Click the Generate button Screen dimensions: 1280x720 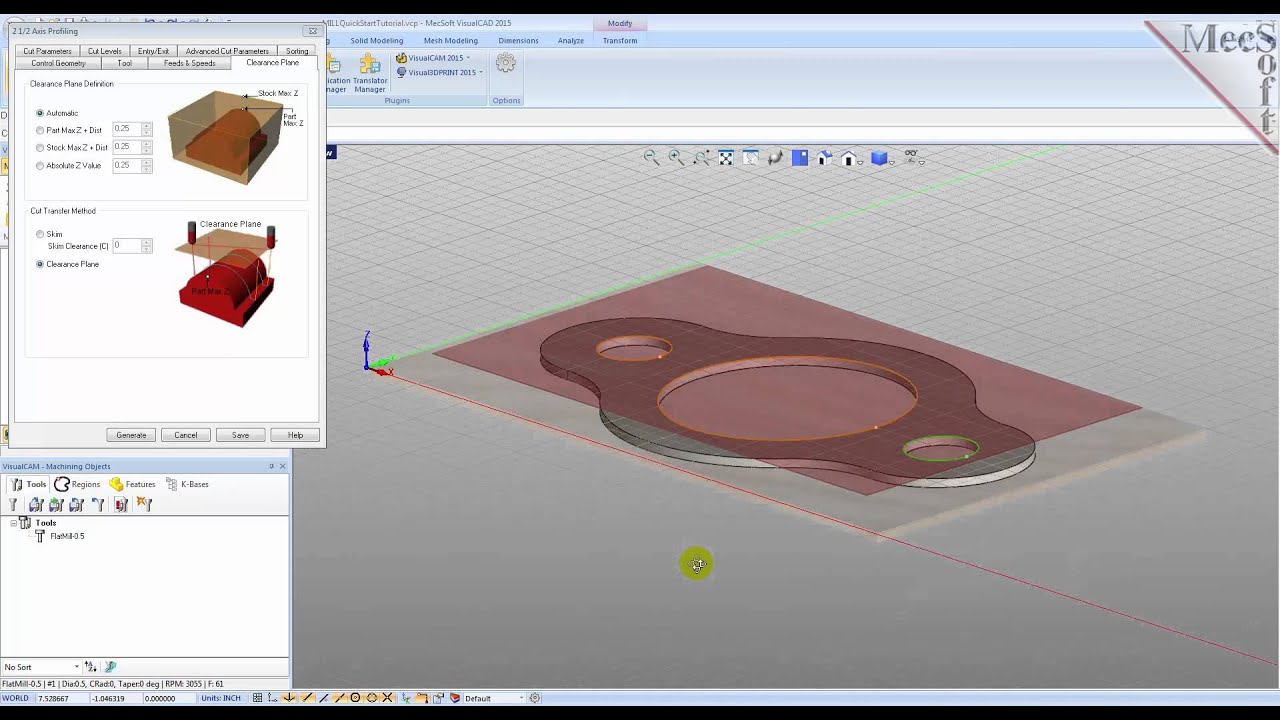pyautogui.click(x=131, y=435)
